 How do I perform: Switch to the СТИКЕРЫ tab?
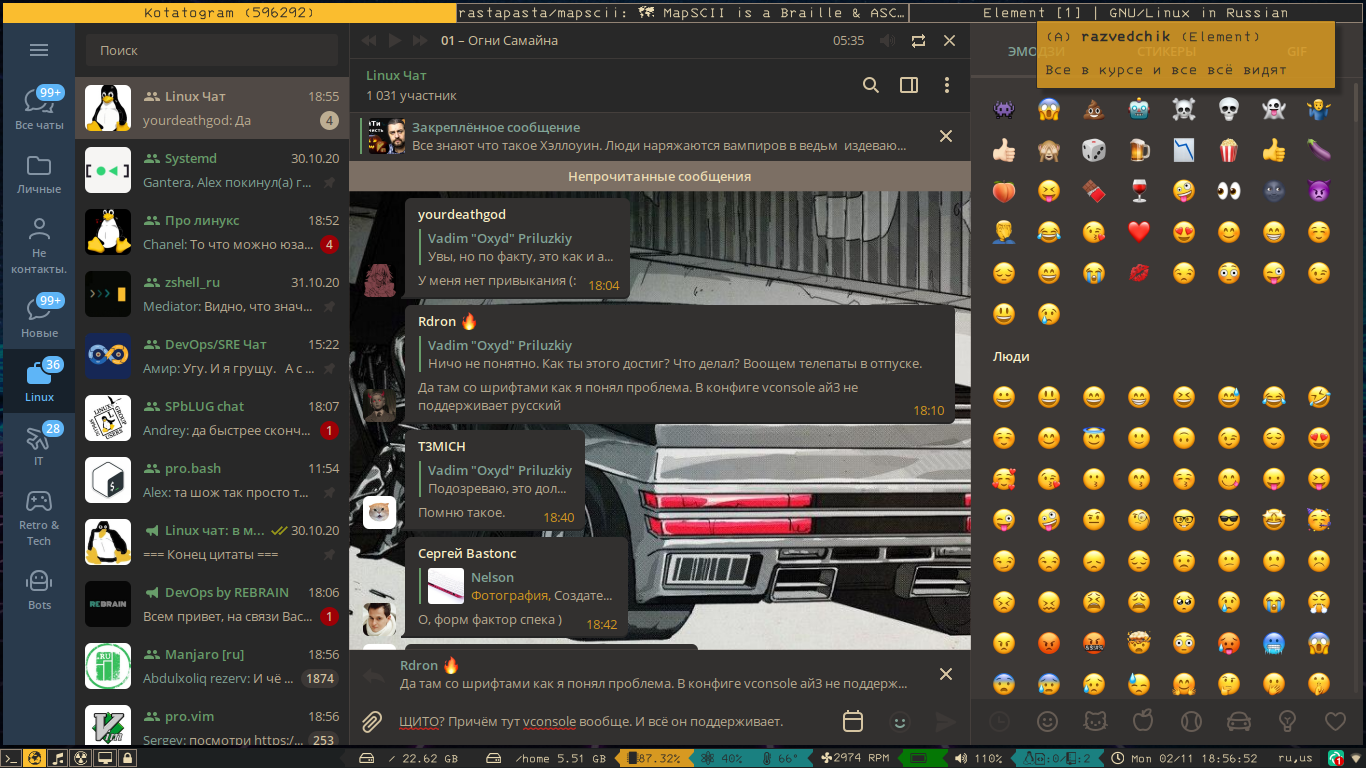pyautogui.click(x=1166, y=51)
